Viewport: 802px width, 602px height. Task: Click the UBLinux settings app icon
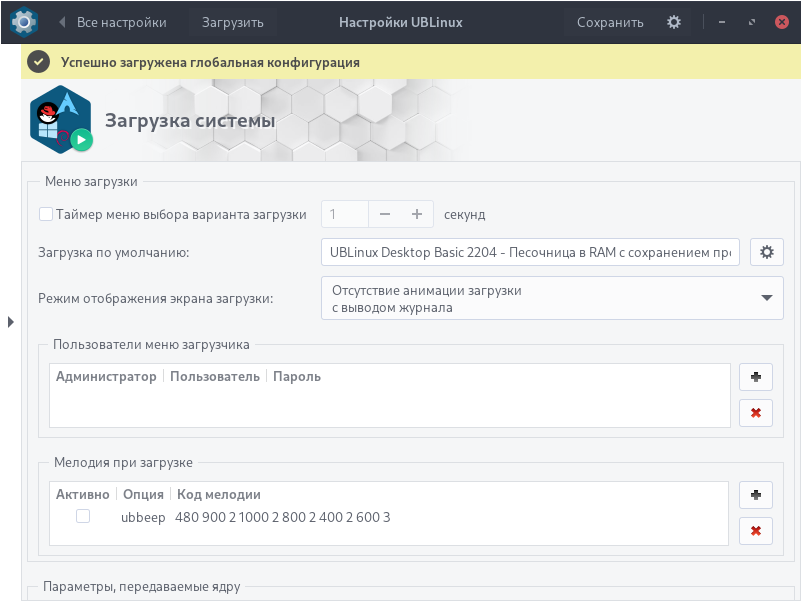24,21
